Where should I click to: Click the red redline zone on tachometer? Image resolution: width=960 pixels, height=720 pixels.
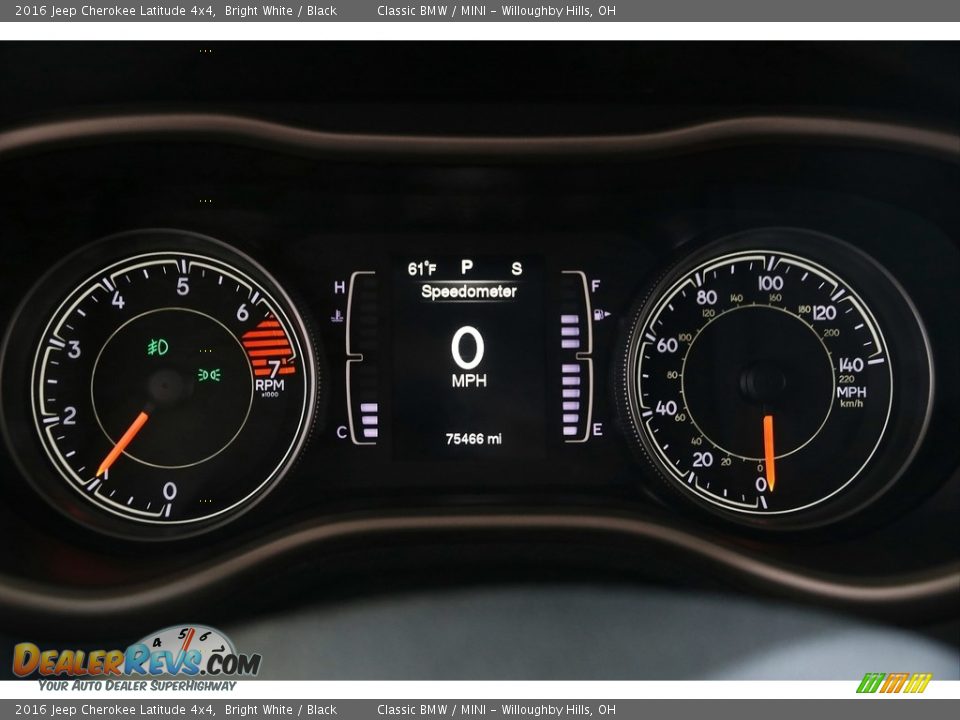coord(268,347)
